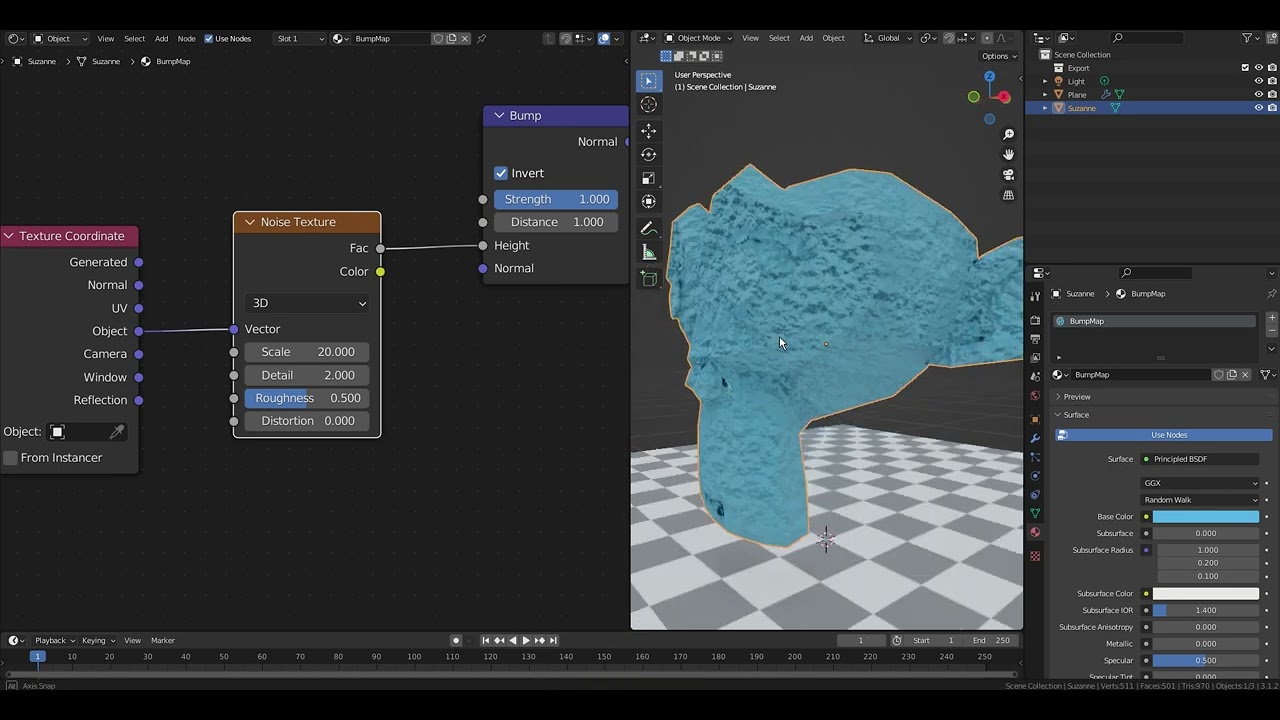Viewport: 1280px width, 720px height.
Task: Disable Suzanne in renders via camera icon
Action: coord(1272,107)
